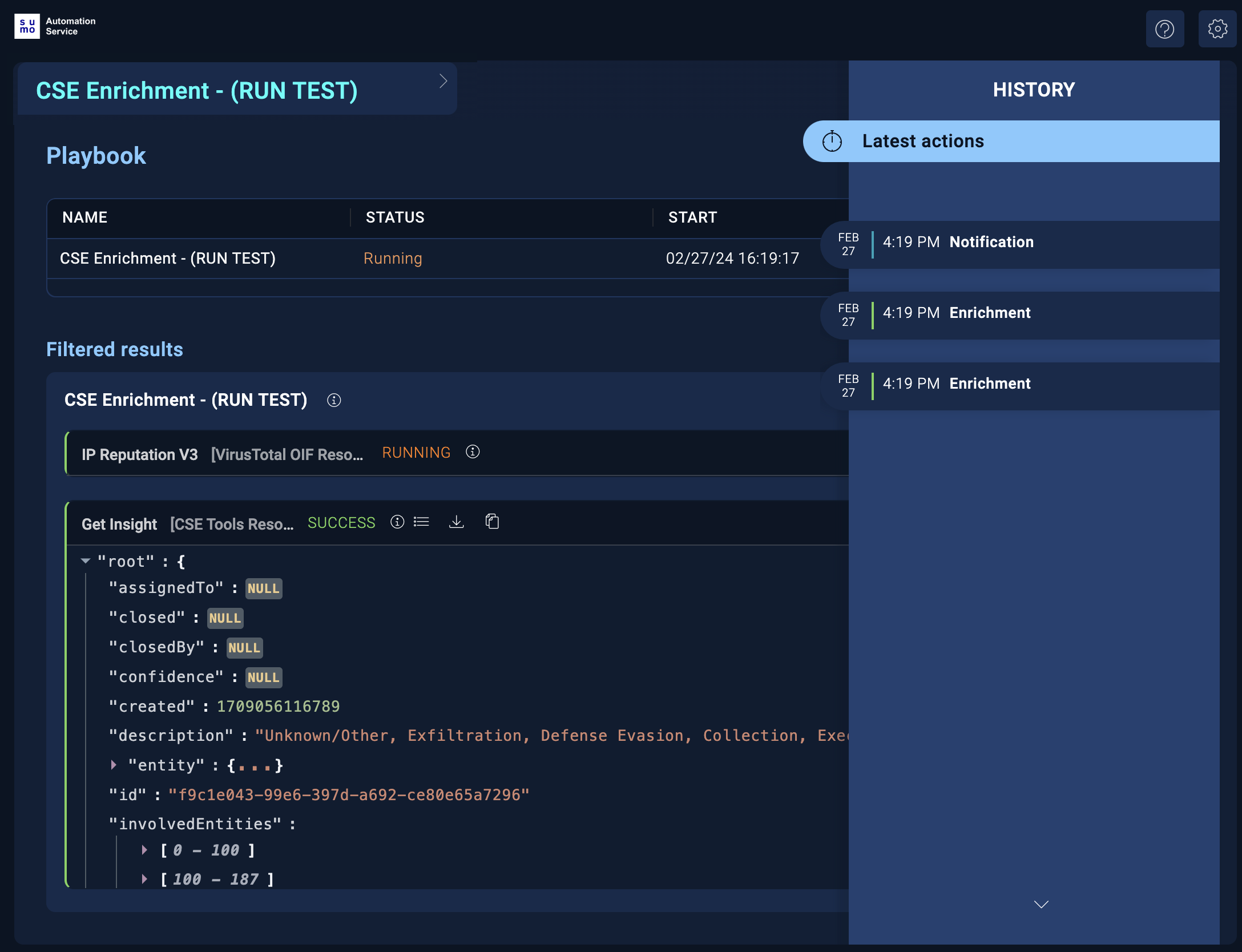
Task: Click the stopwatch icon on Latest actions
Action: click(x=832, y=140)
